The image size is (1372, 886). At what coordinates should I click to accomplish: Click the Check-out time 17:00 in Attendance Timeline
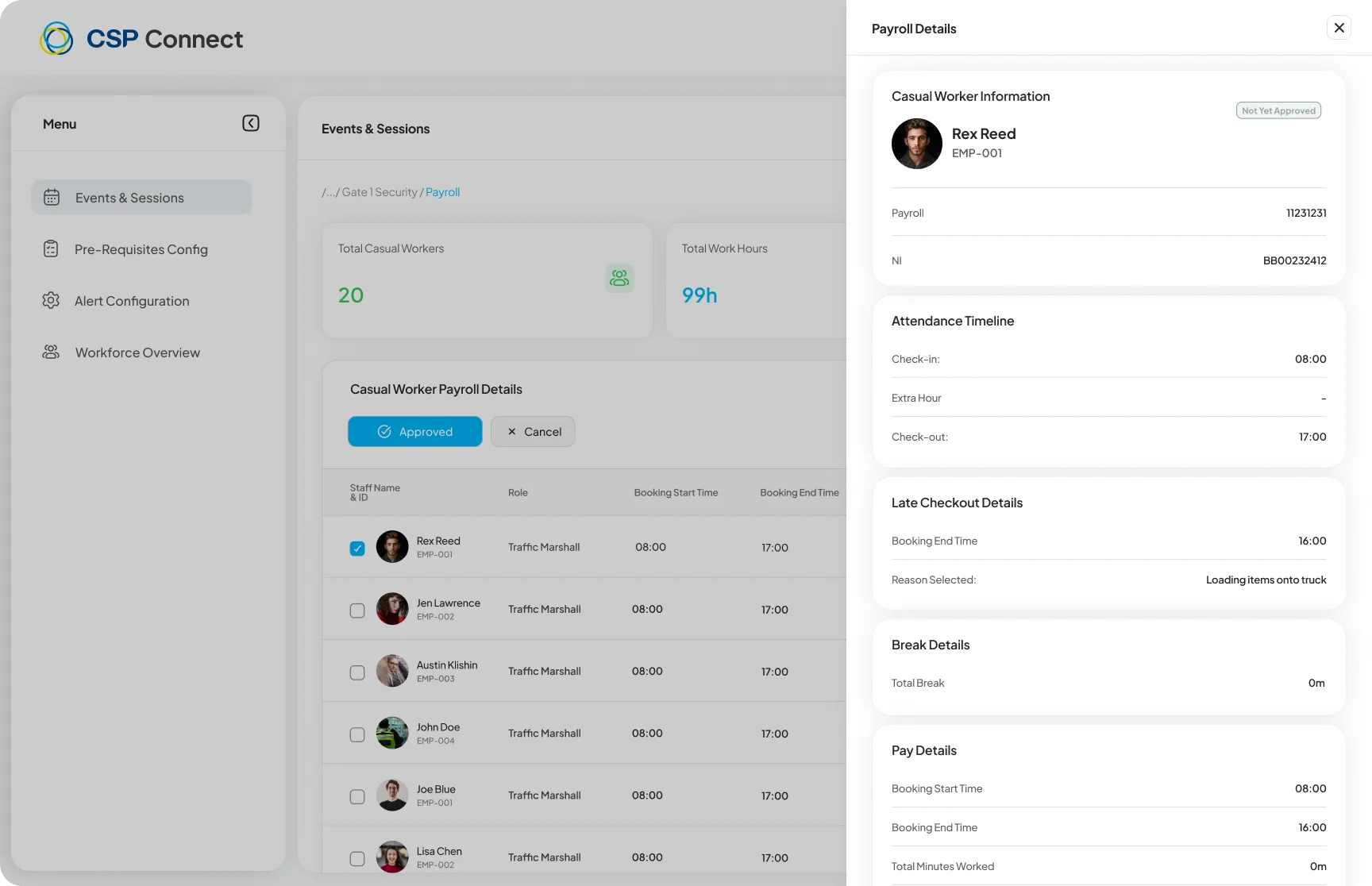tap(1312, 437)
